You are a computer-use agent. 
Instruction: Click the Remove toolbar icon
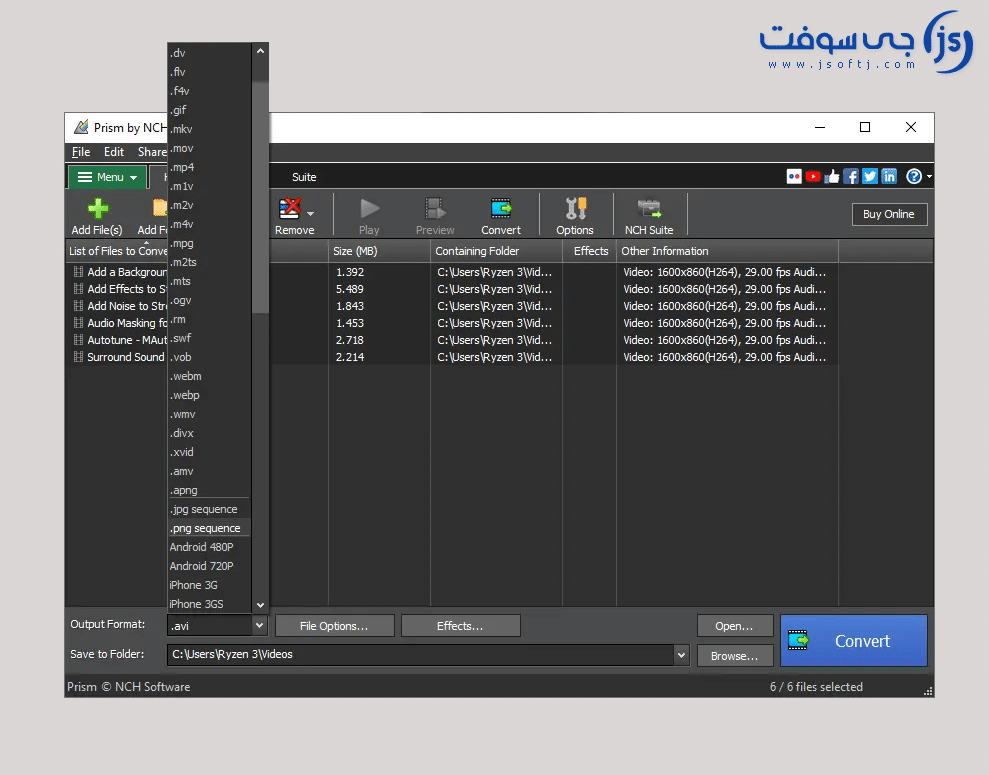pos(290,208)
